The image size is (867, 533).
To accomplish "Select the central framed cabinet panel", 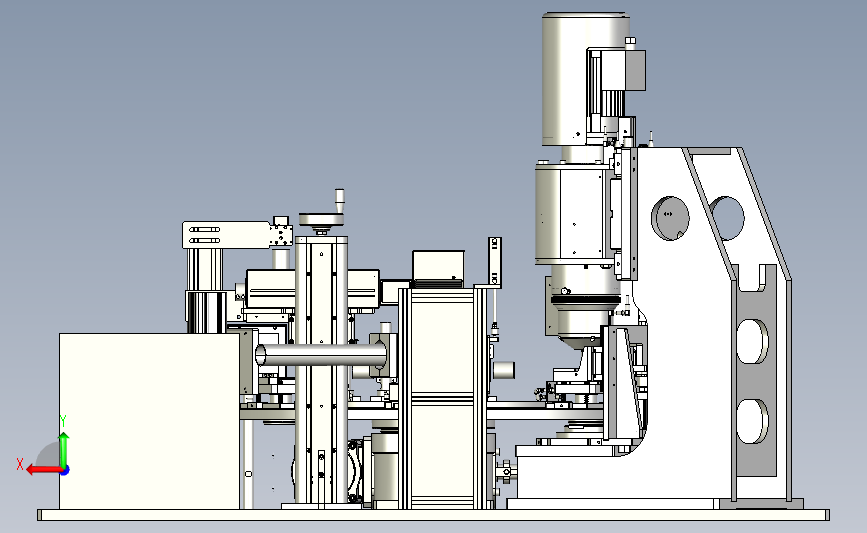I will tap(443, 398).
